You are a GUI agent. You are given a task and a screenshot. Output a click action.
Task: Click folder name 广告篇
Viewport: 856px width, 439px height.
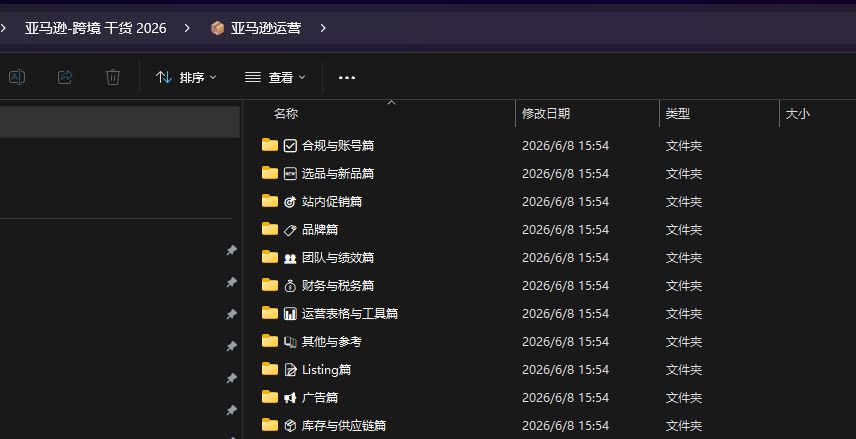pyautogui.click(x=319, y=398)
